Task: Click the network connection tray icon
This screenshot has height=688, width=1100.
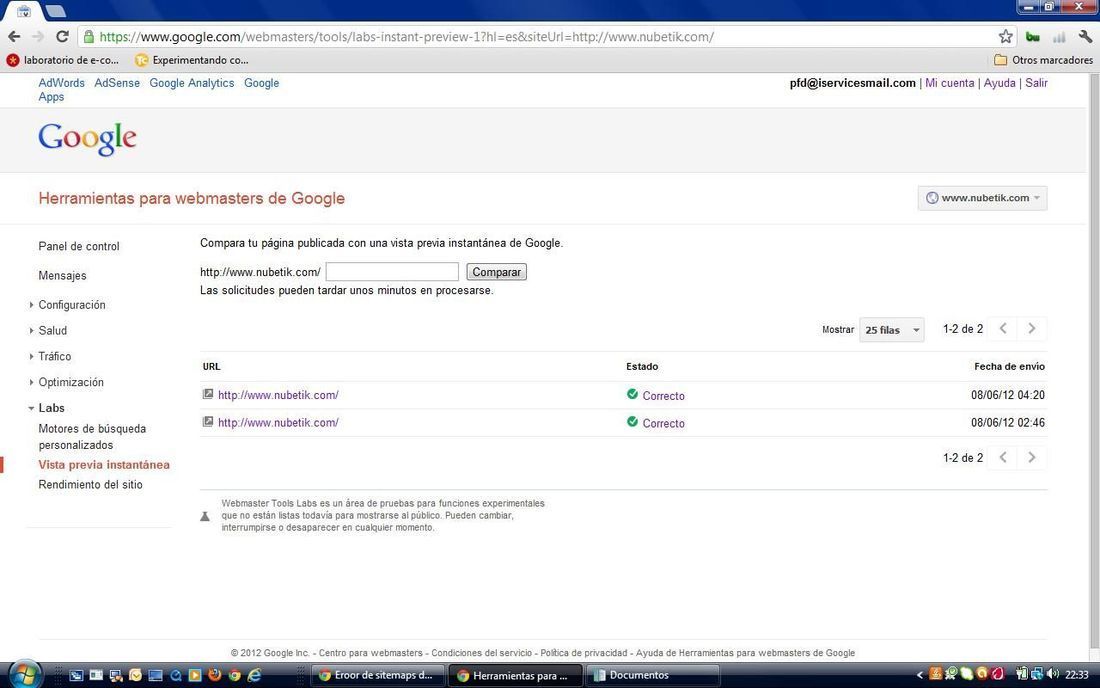Action: (x=1037, y=674)
